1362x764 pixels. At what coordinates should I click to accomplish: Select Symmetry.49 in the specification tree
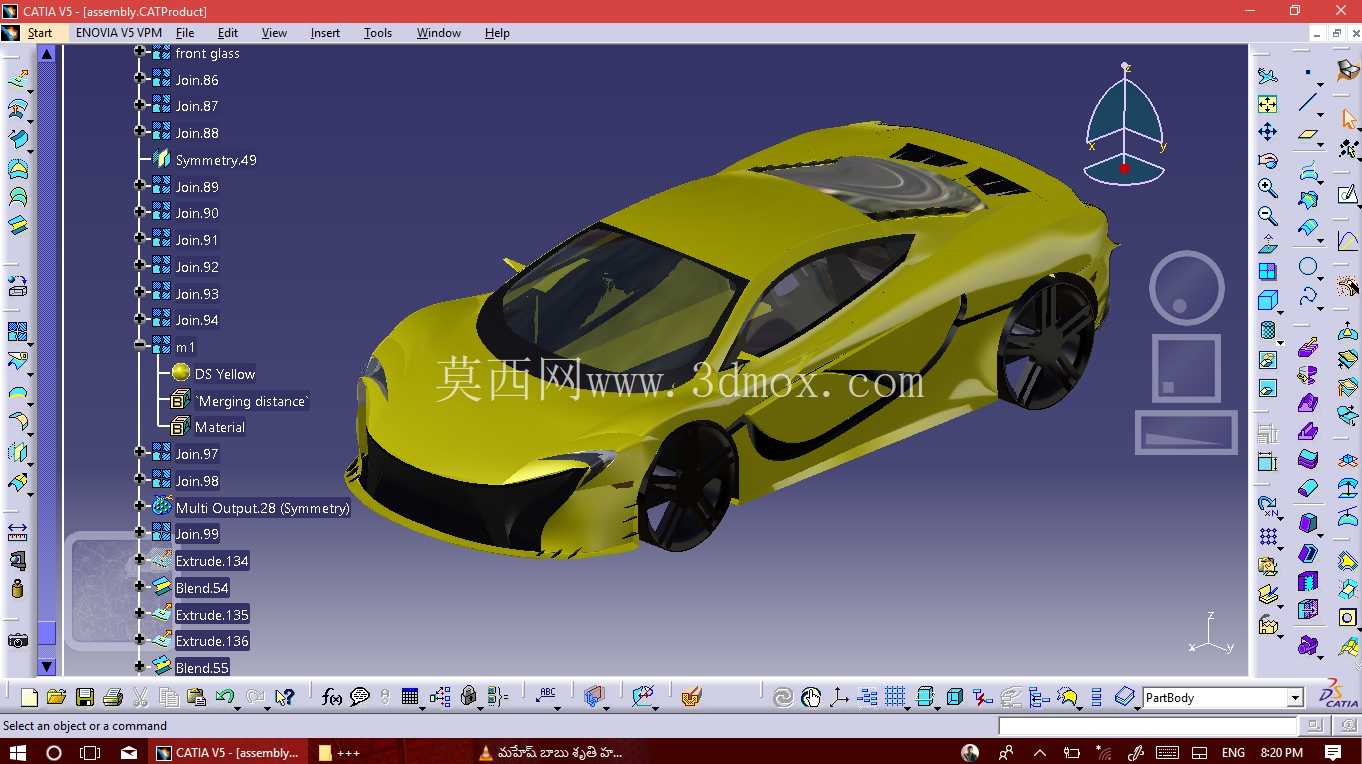216,160
